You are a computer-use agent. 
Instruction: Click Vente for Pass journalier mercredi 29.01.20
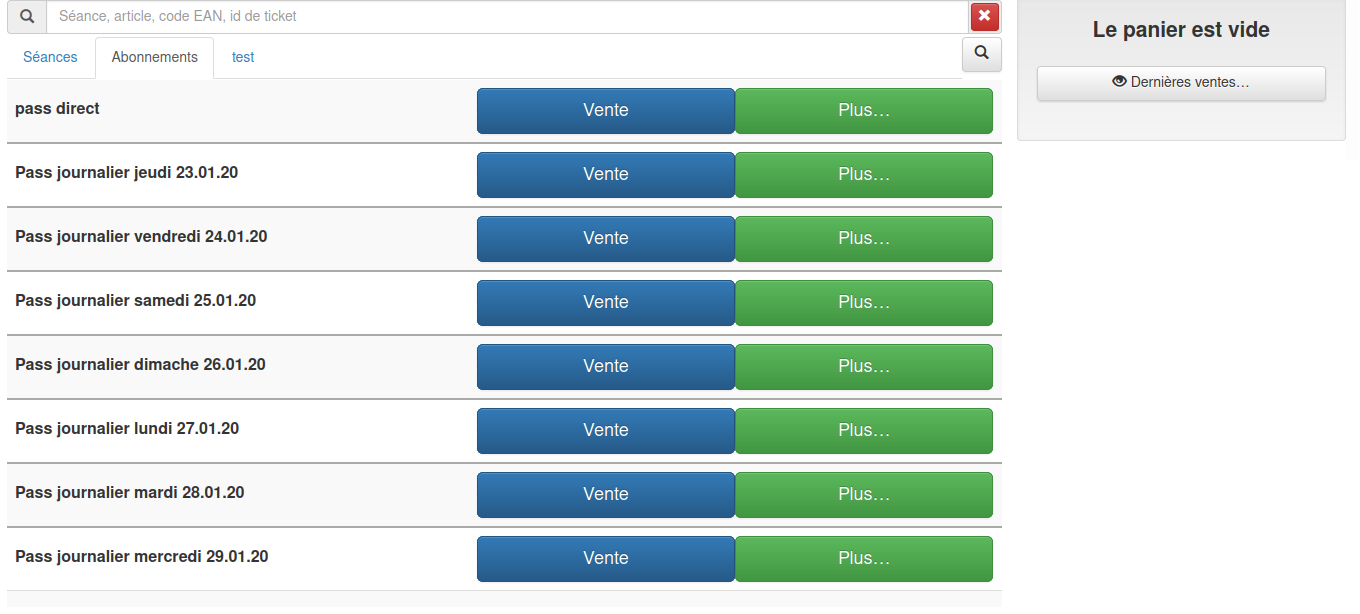606,559
